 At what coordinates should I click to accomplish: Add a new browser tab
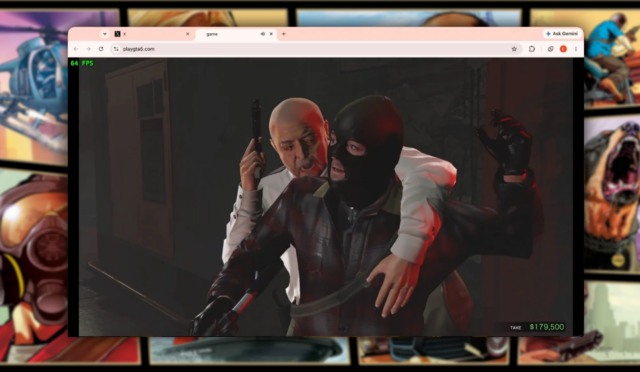coord(284,34)
